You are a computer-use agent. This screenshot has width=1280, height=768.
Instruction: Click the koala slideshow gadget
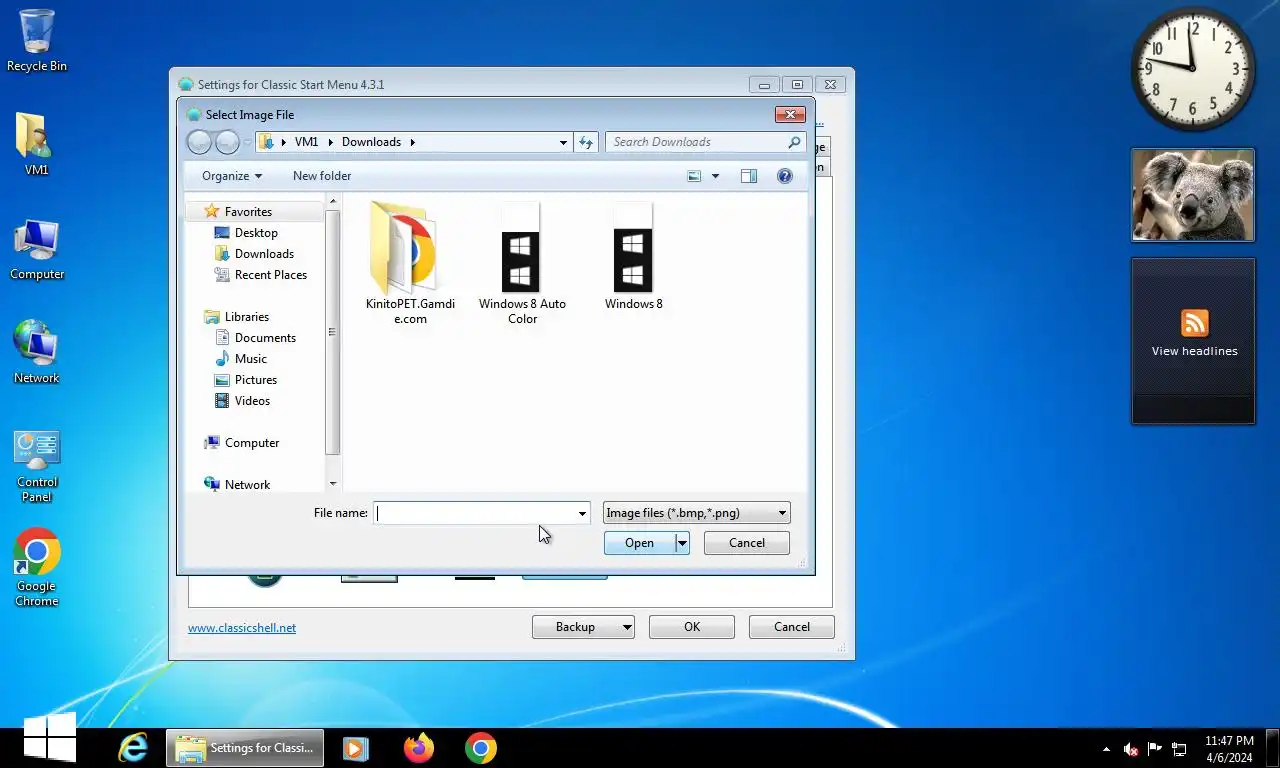[1193, 195]
